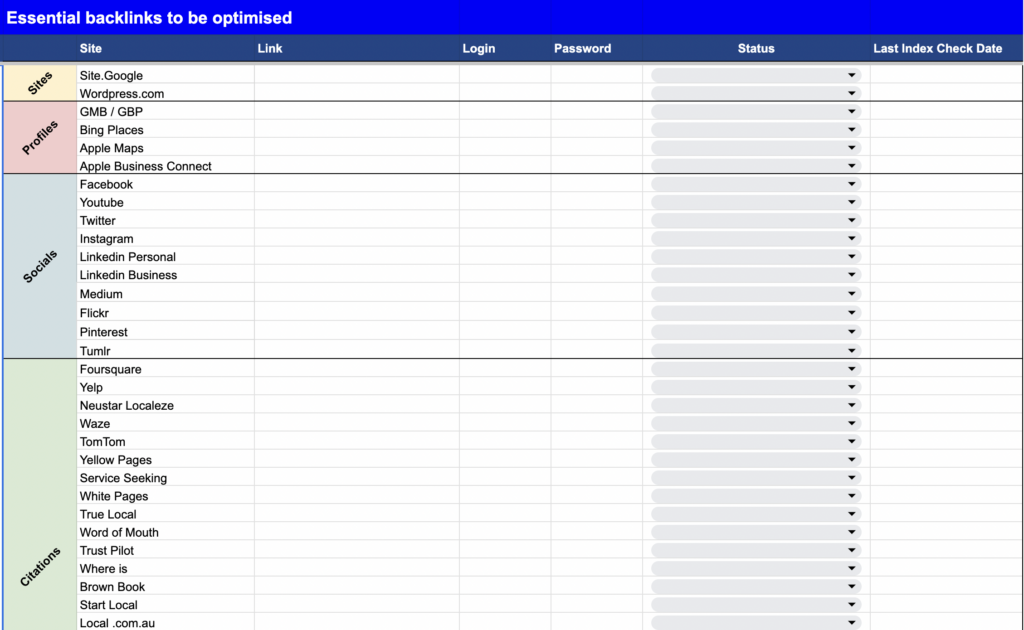Select the Status column header

click(x=756, y=48)
